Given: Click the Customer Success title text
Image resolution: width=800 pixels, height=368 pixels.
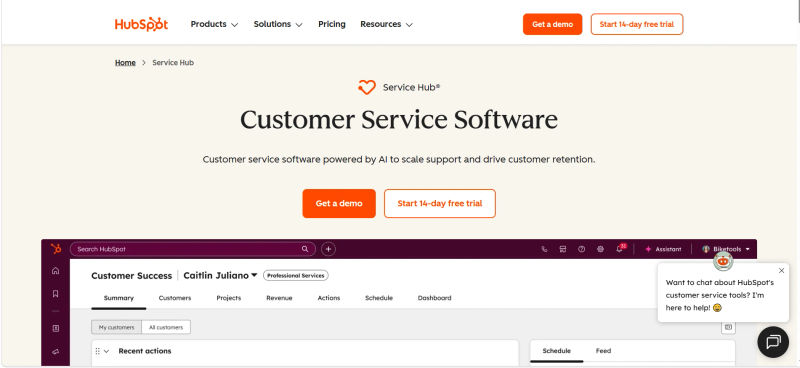Looking at the screenshot, I should click(x=132, y=276).
